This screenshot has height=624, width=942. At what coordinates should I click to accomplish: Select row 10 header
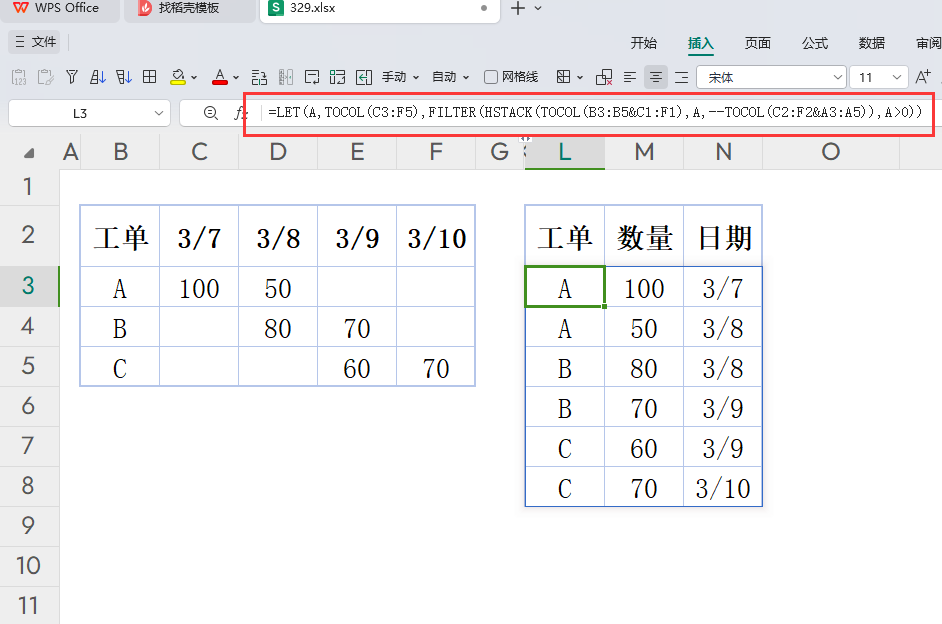coord(28,566)
